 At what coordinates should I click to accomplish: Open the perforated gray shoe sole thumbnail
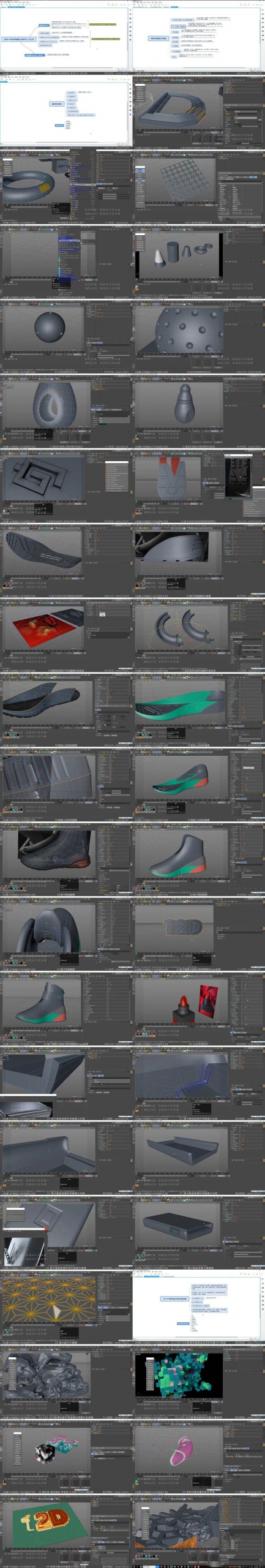pyautogui.click(x=65, y=560)
